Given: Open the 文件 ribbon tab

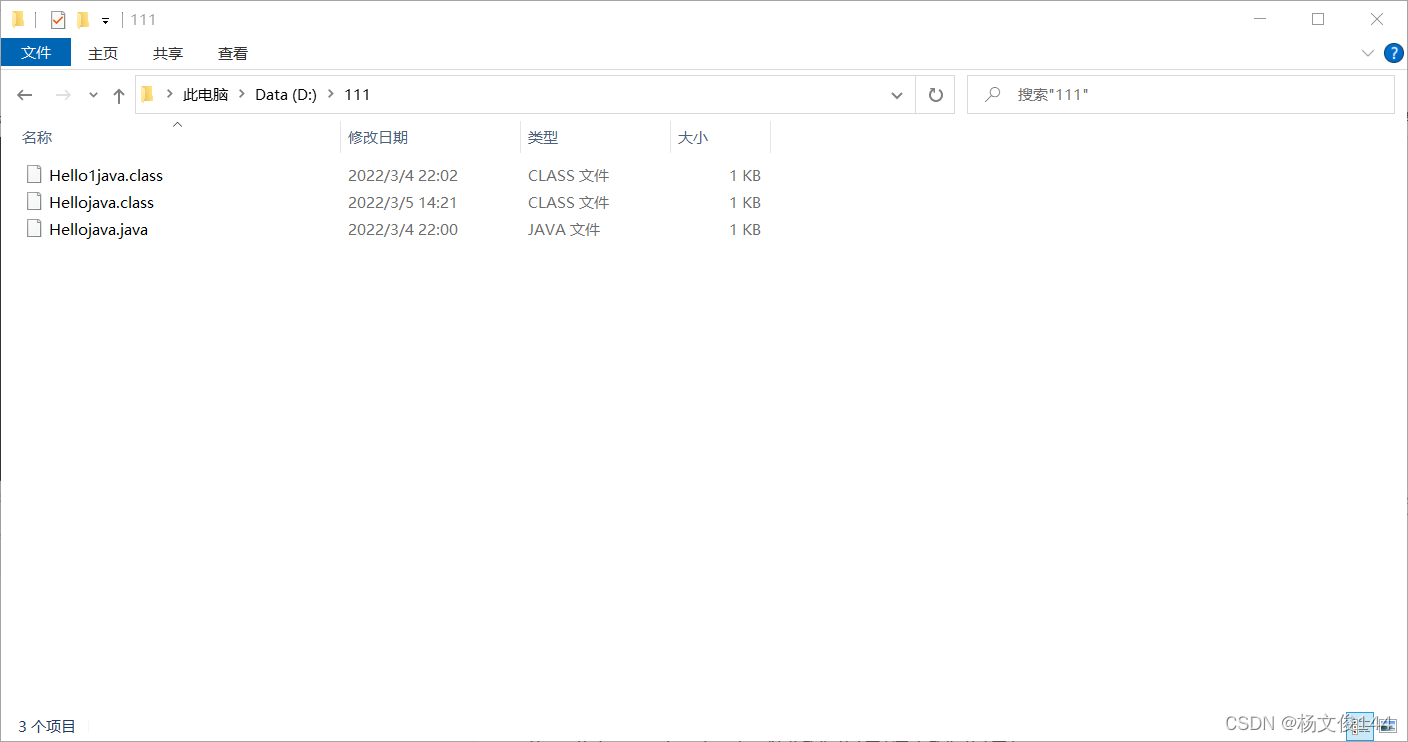Looking at the screenshot, I should 36,53.
